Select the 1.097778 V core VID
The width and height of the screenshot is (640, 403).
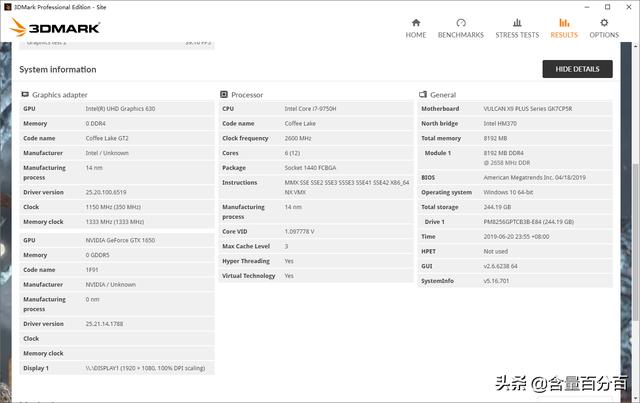pyautogui.click(x=300, y=232)
